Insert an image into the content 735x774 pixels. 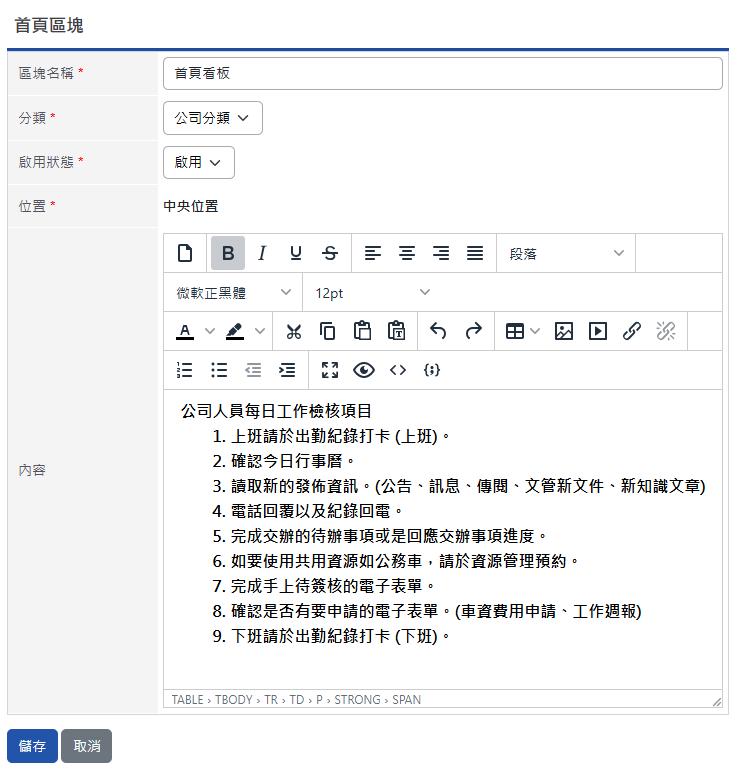point(564,331)
